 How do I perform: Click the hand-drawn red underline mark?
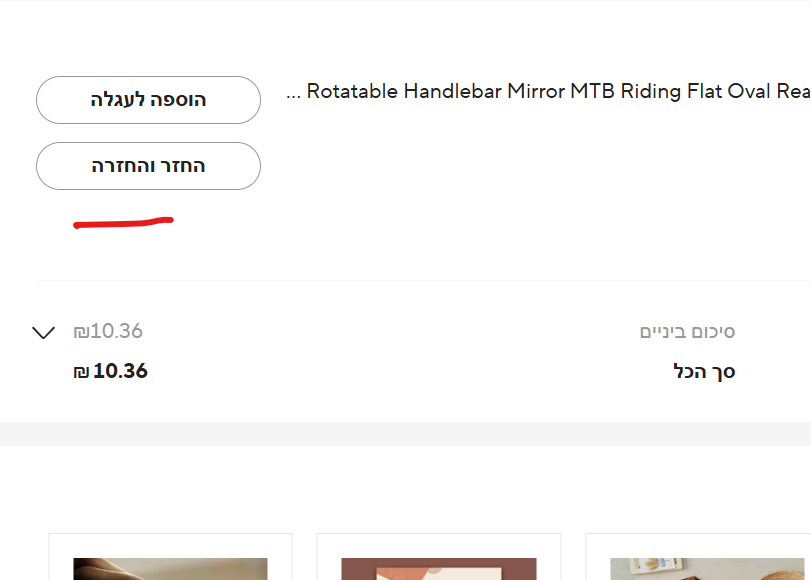[x=123, y=222]
